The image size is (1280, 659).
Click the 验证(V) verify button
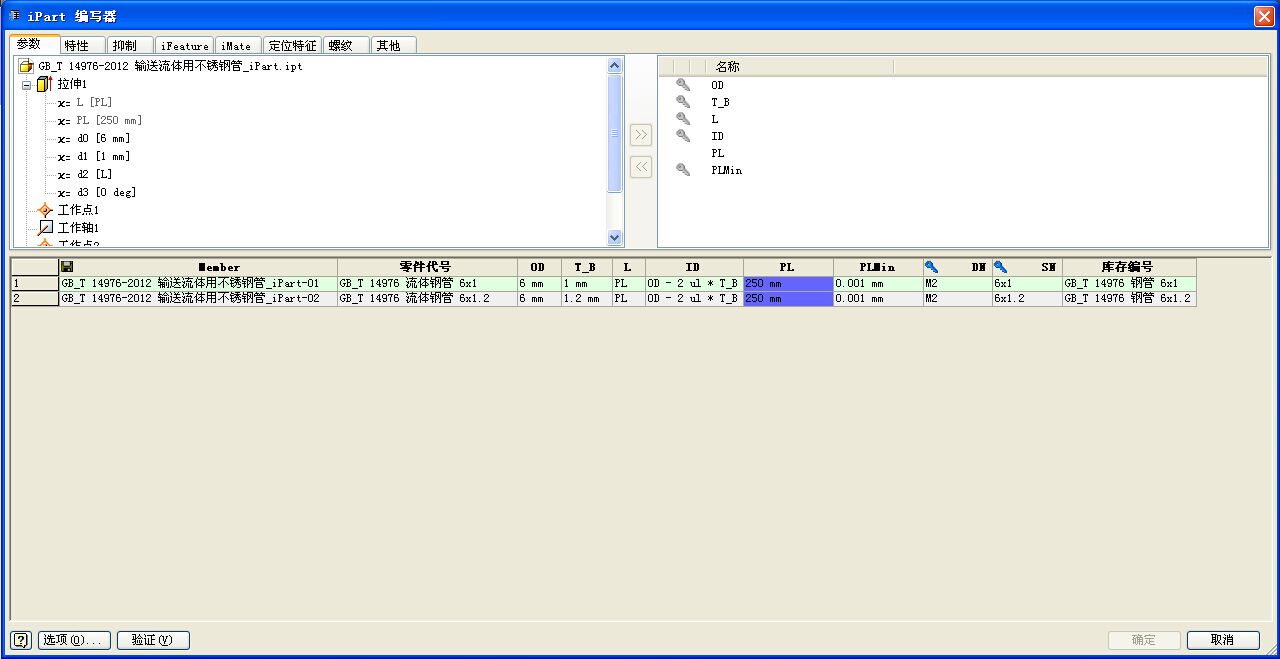[x=152, y=640]
